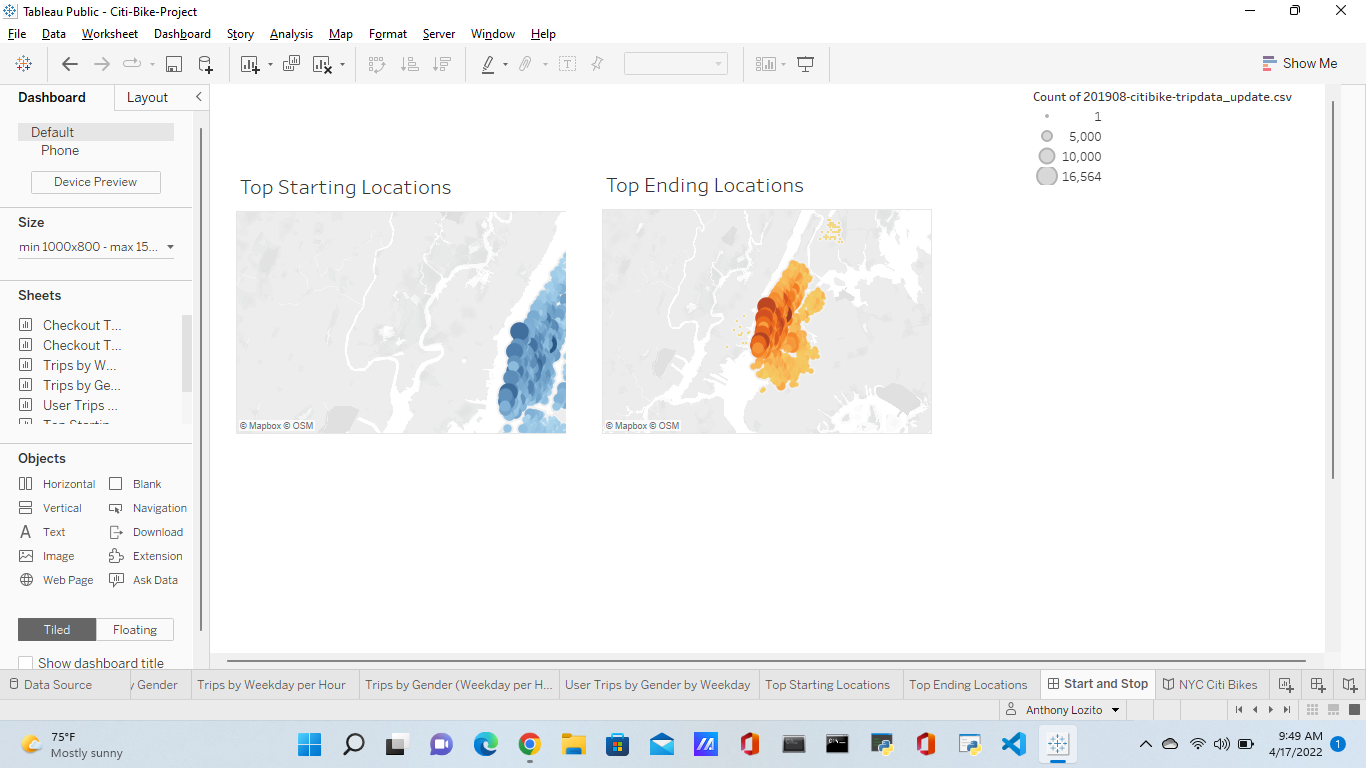Screen dimensions: 1366x768
Task: Activate the Highlight pen tool
Action: point(489,63)
